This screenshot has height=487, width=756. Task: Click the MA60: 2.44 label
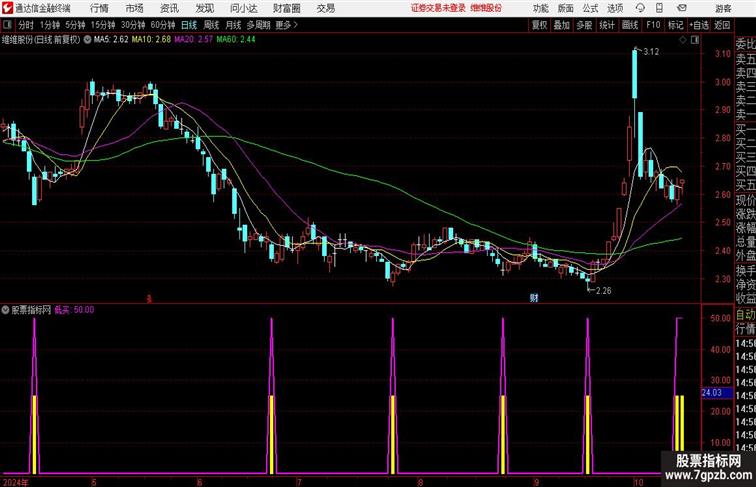coord(236,40)
